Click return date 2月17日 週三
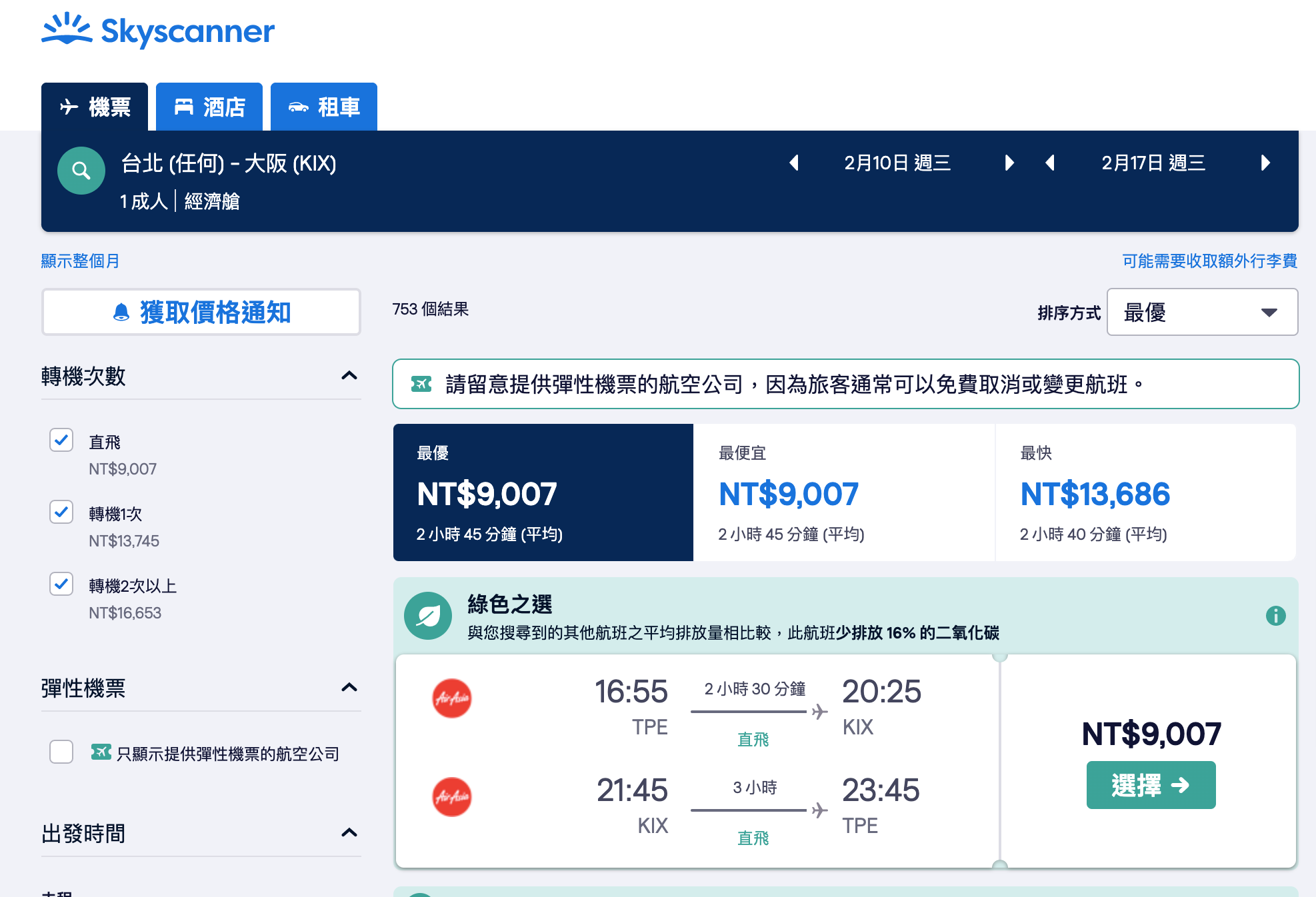This screenshot has height=897, width=1316. coord(1153,163)
